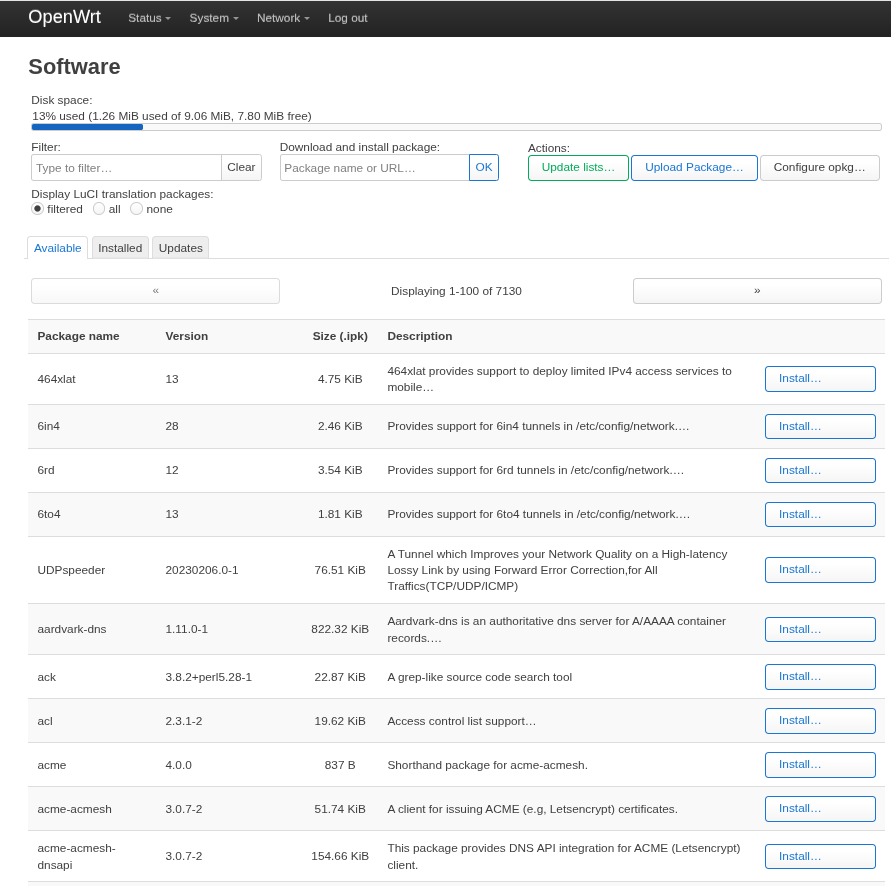891x886 pixels.
Task: Install the UDPspeeder package
Action: click(x=819, y=570)
